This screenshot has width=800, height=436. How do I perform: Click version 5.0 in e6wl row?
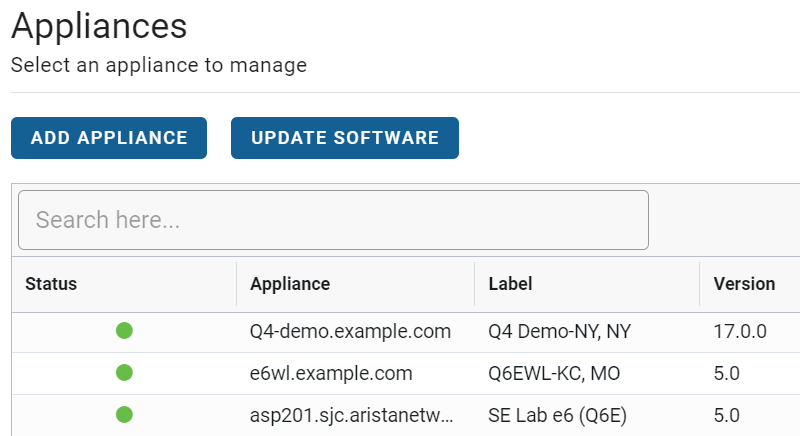click(x=727, y=373)
